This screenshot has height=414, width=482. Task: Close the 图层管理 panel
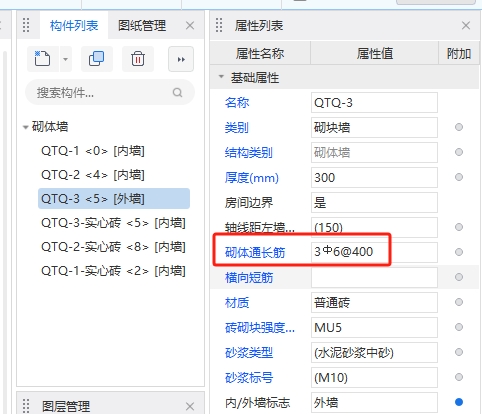coord(190,406)
